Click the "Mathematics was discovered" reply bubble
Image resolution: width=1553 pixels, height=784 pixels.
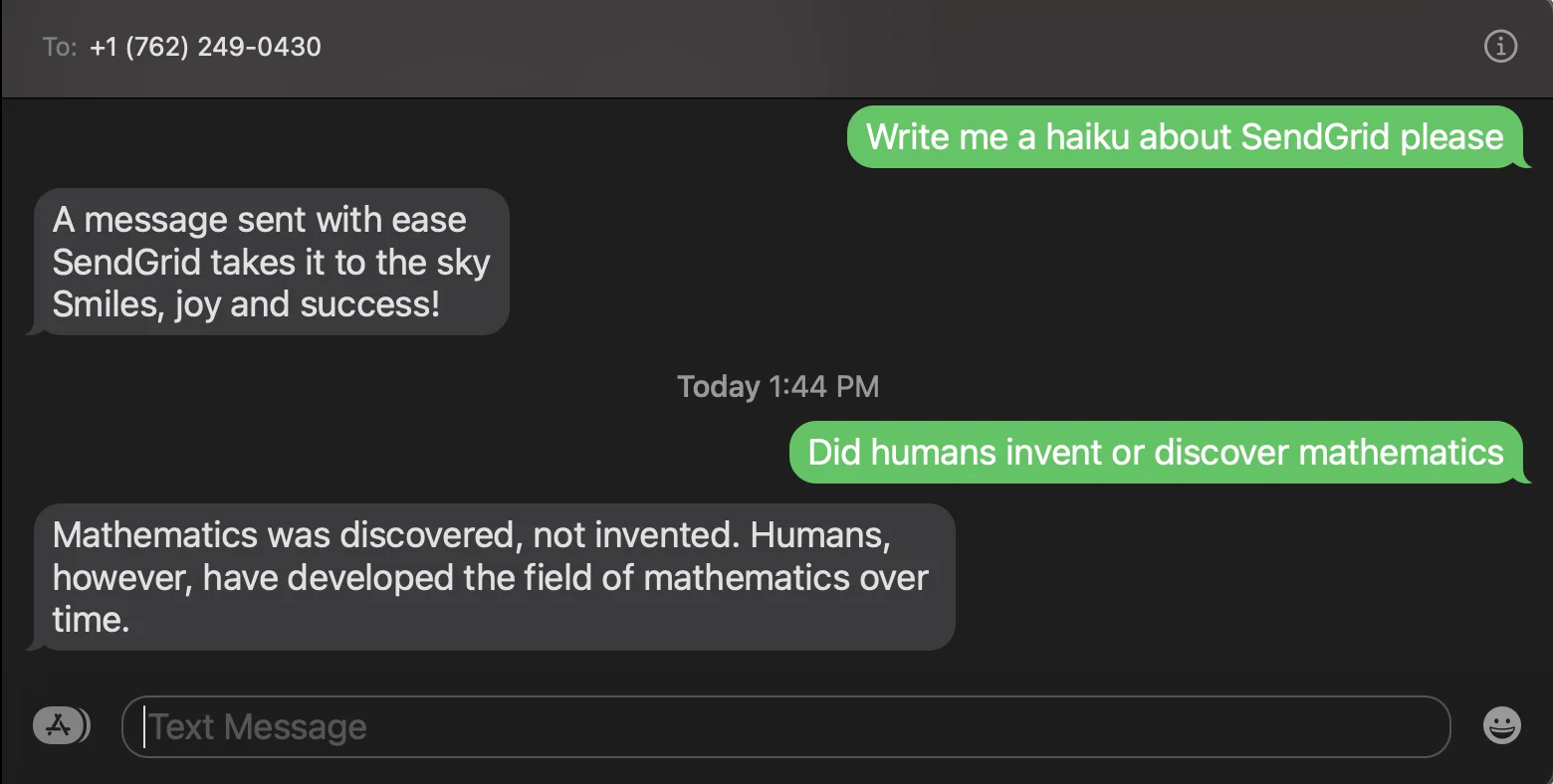pos(493,577)
